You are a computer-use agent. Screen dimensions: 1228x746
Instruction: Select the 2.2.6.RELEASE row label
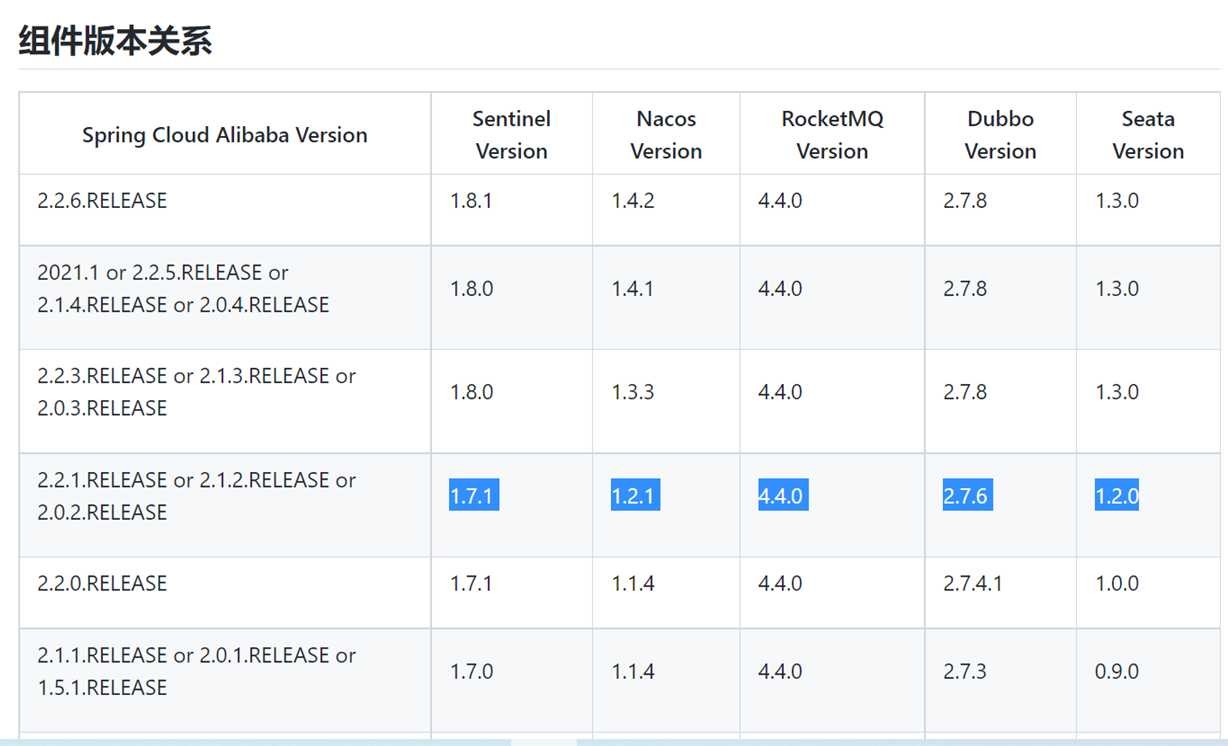point(102,201)
